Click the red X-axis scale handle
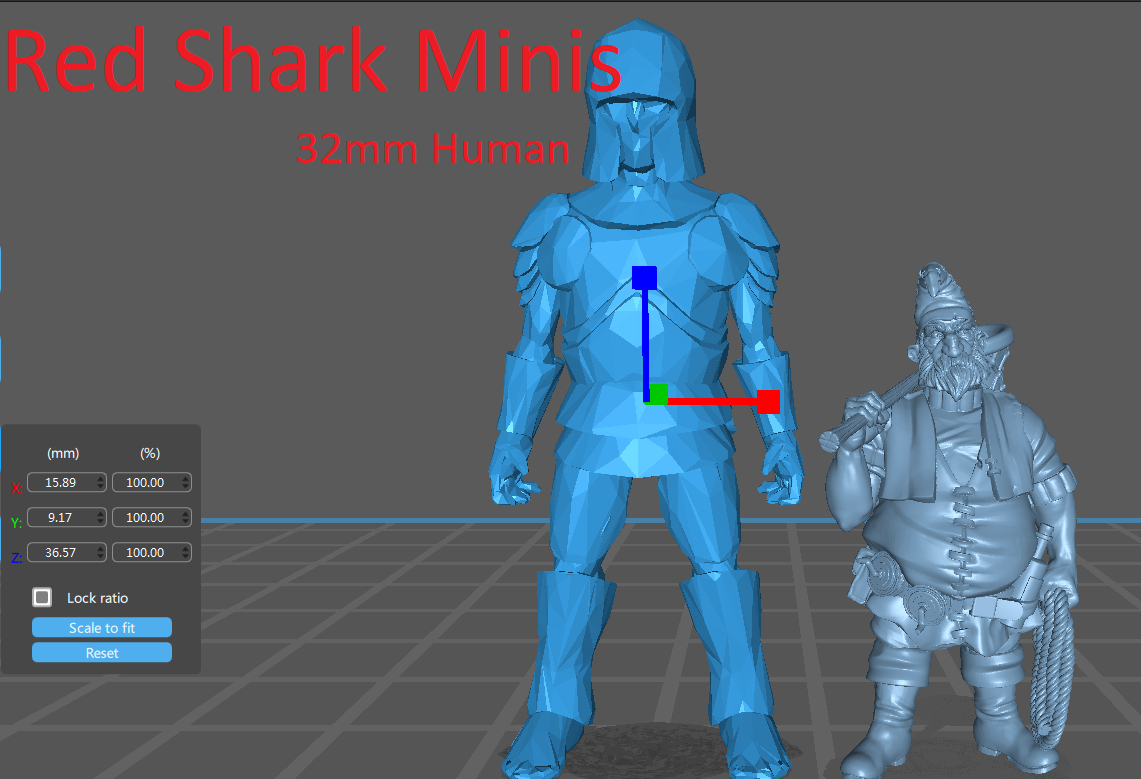This screenshot has height=779, width=1141. pos(768,402)
